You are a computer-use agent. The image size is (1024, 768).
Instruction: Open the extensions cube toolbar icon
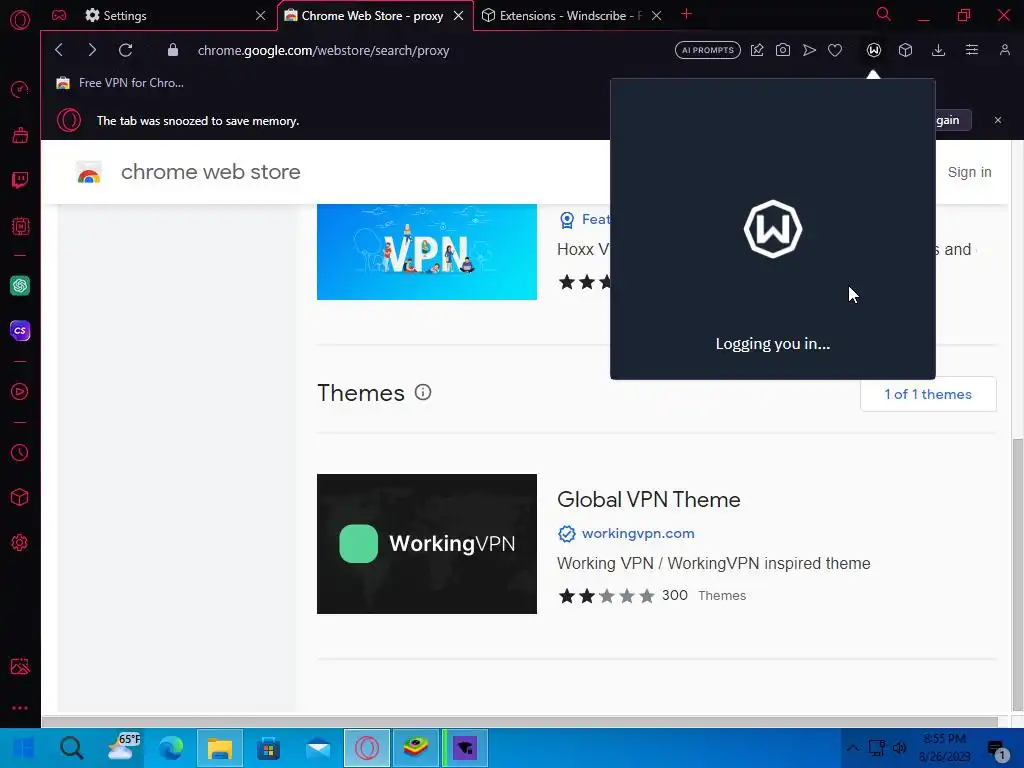click(x=905, y=50)
